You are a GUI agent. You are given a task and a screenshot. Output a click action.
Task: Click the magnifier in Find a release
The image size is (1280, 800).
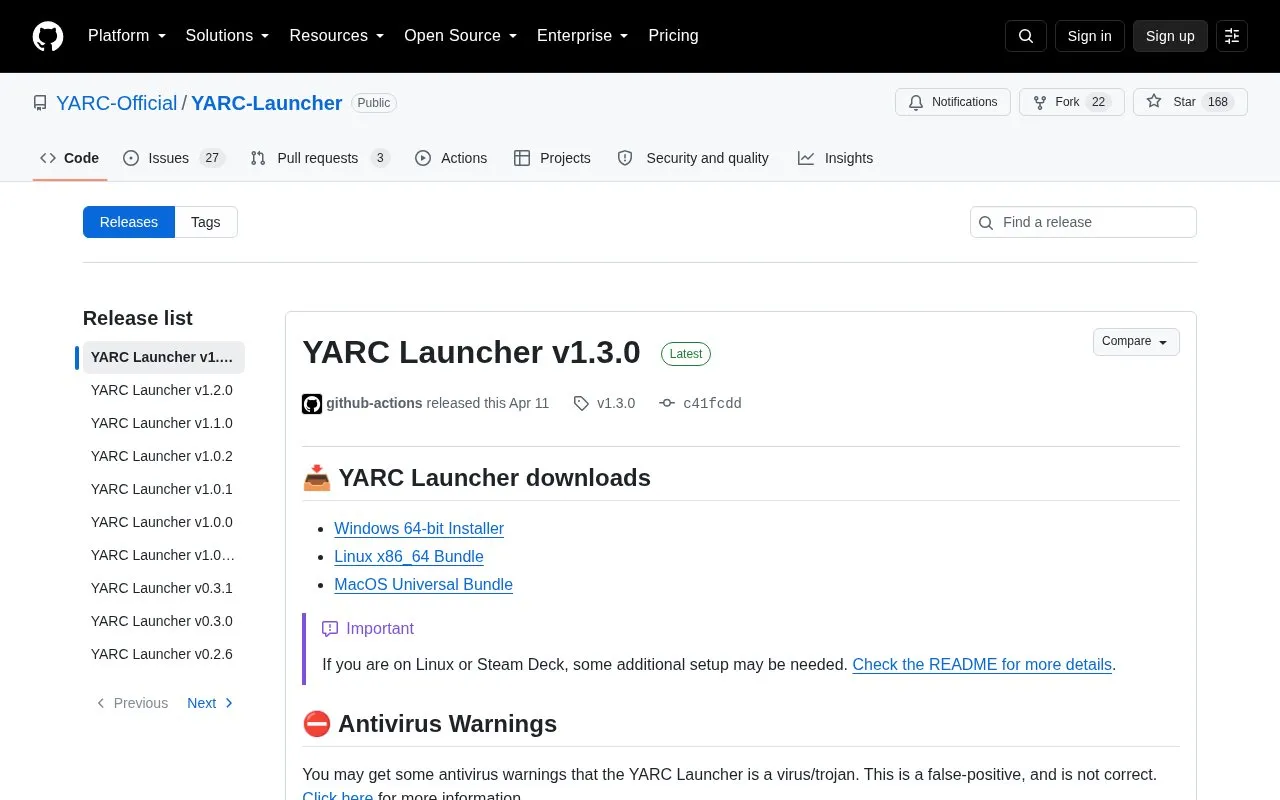coord(987,222)
